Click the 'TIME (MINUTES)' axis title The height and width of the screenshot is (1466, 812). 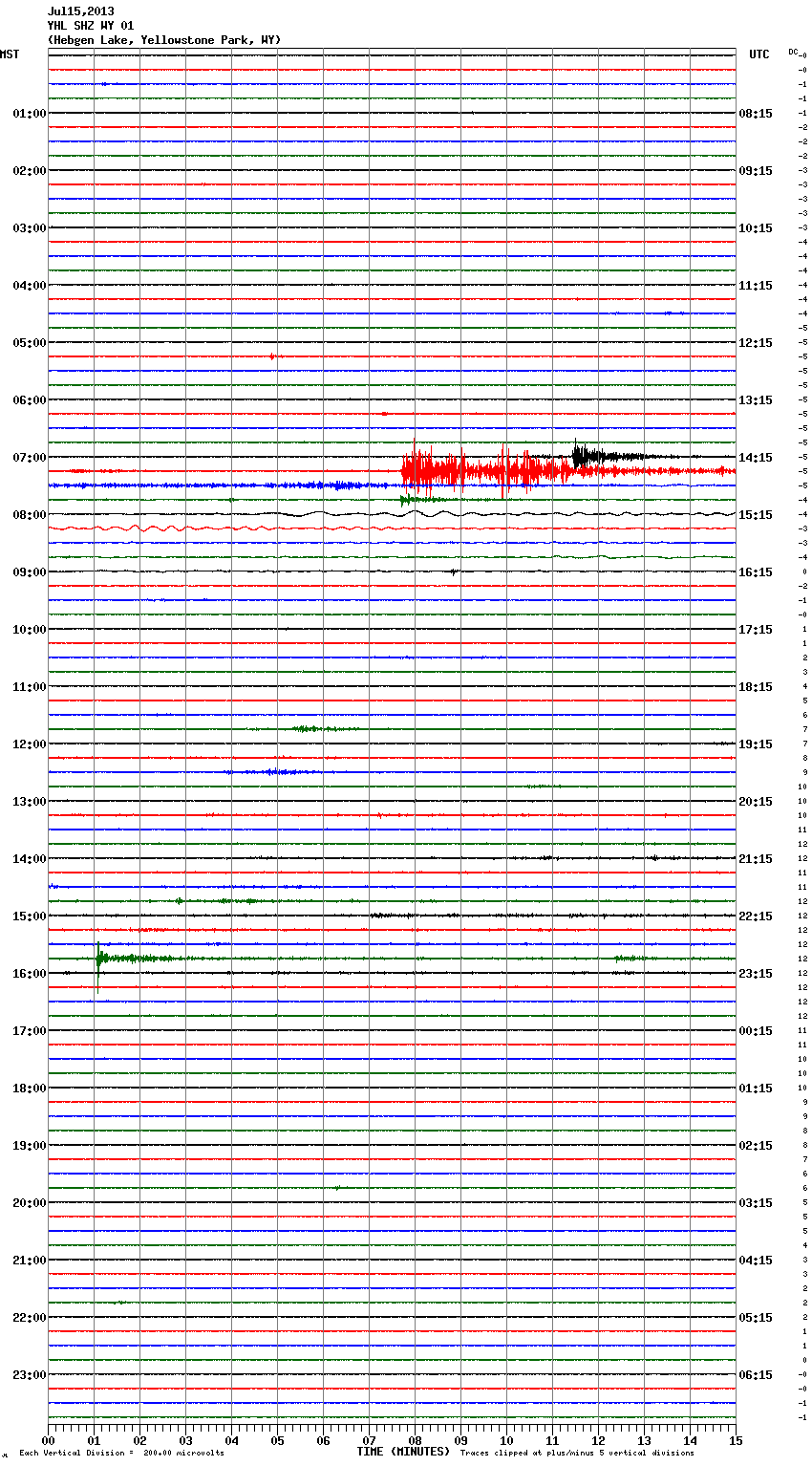click(403, 1452)
